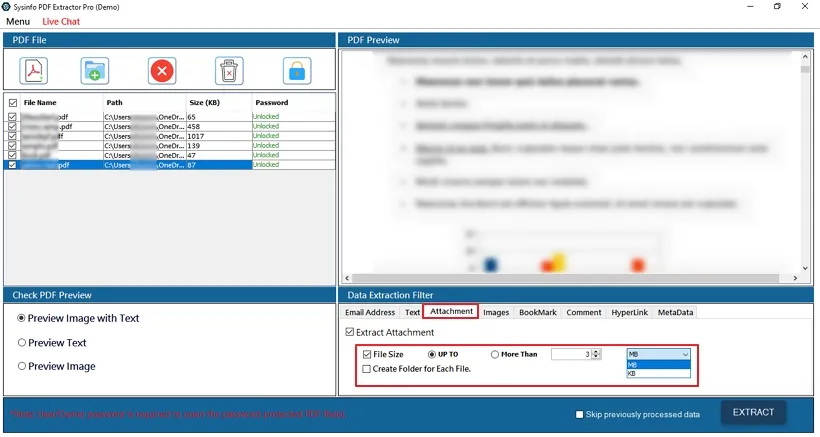Viewport: 820px width, 437px height.
Task: Go to the MetaData tab
Action: point(675,312)
